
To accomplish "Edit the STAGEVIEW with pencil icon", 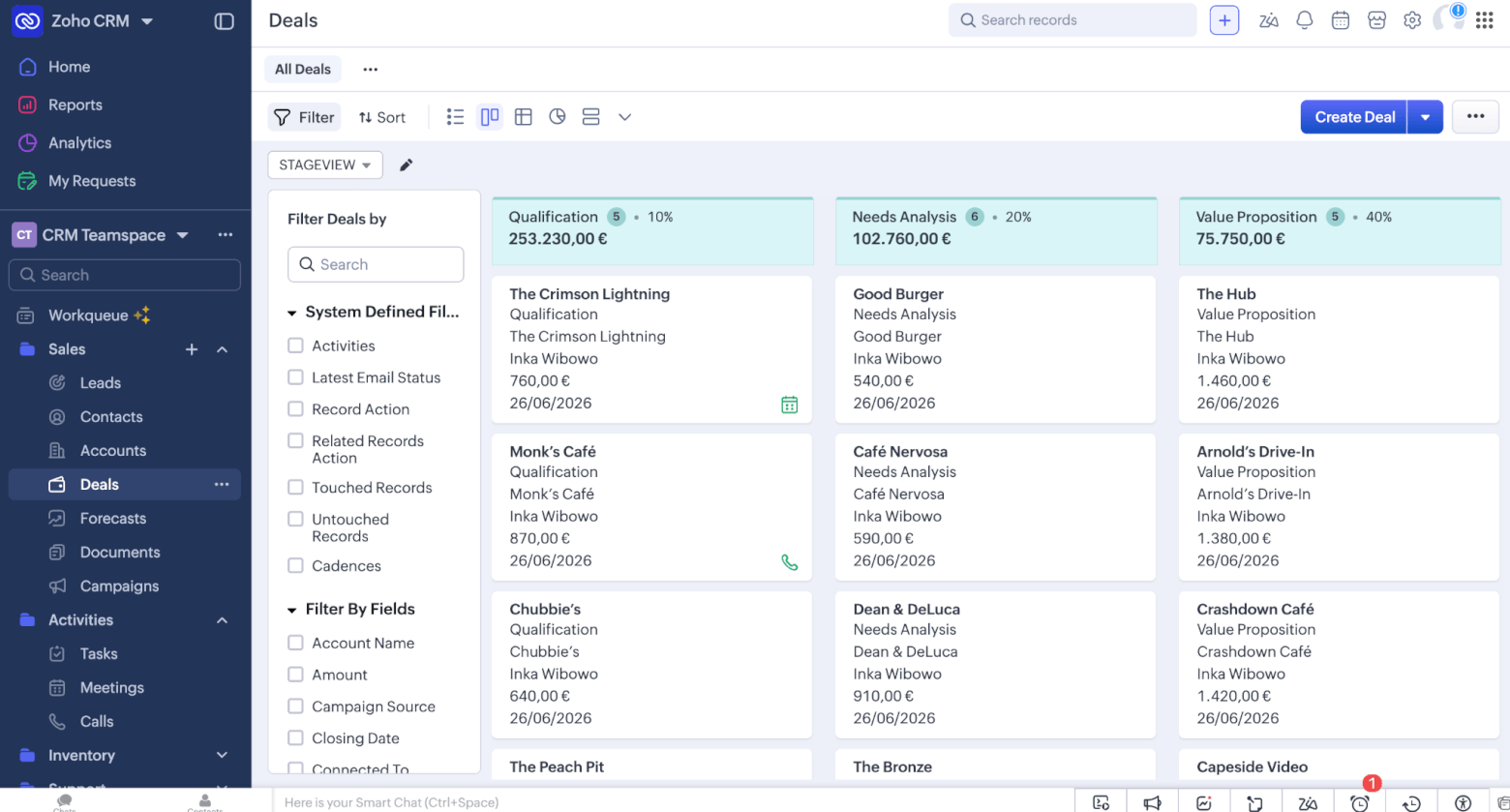I will (407, 165).
